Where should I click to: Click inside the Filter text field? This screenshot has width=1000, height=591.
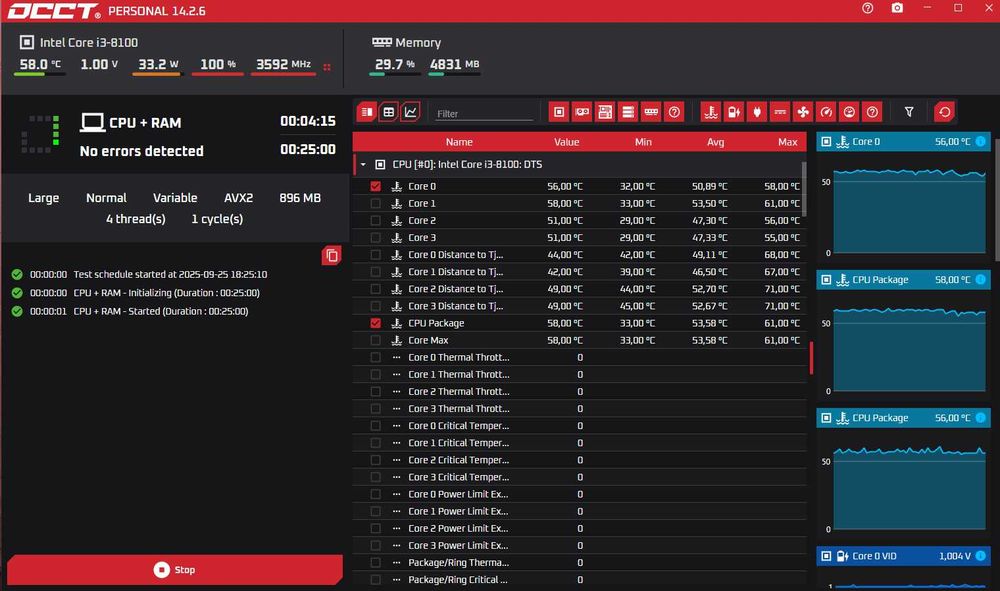483,113
